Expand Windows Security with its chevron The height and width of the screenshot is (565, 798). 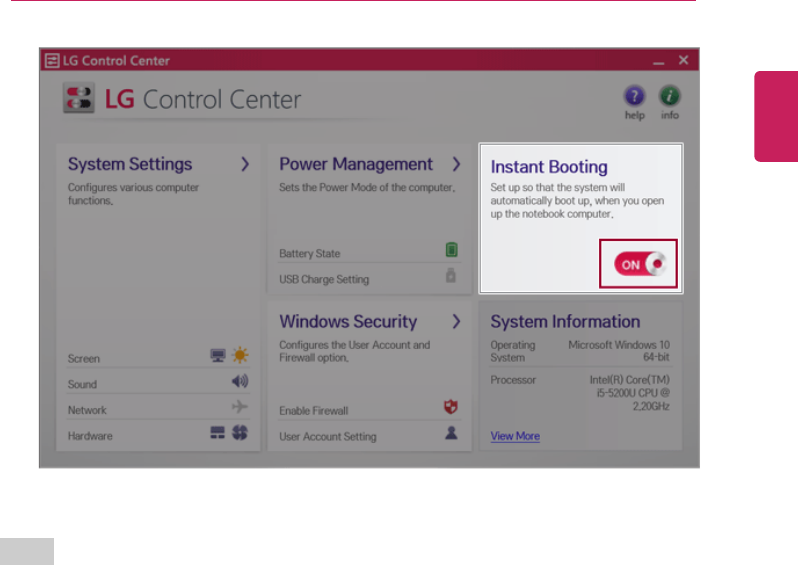tap(457, 321)
